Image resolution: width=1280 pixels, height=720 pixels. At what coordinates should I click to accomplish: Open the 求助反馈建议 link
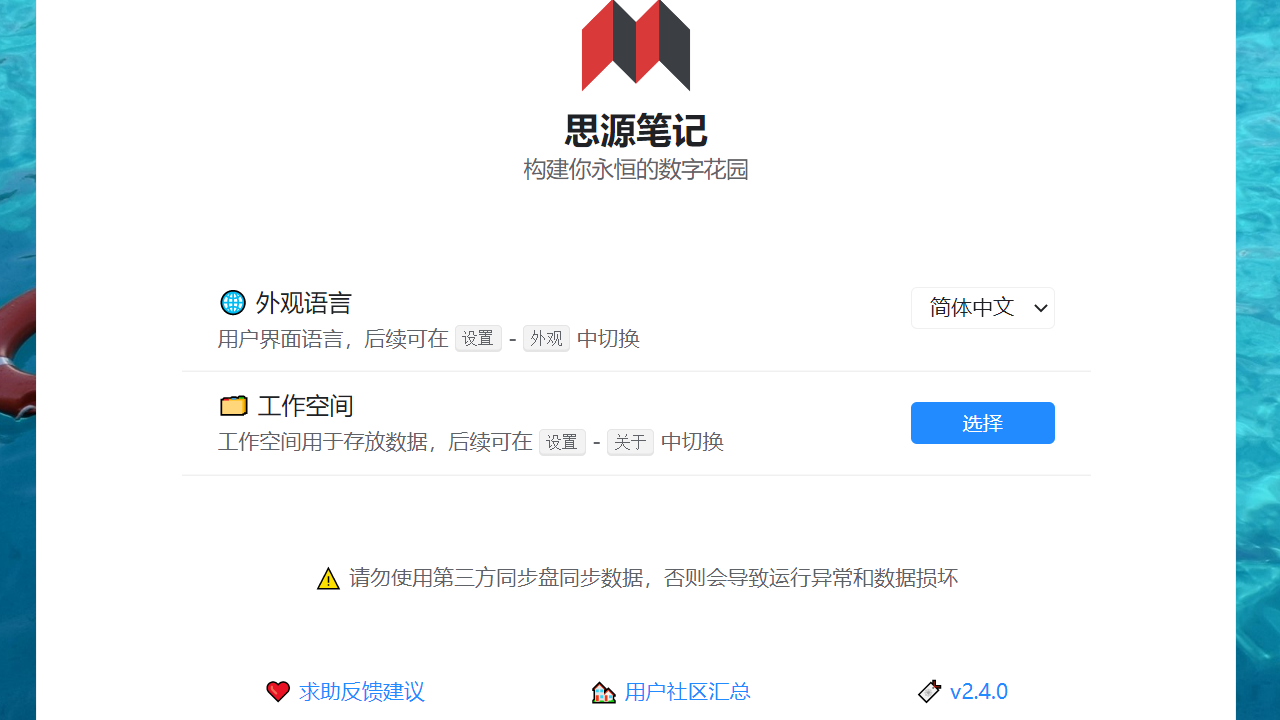[362, 691]
